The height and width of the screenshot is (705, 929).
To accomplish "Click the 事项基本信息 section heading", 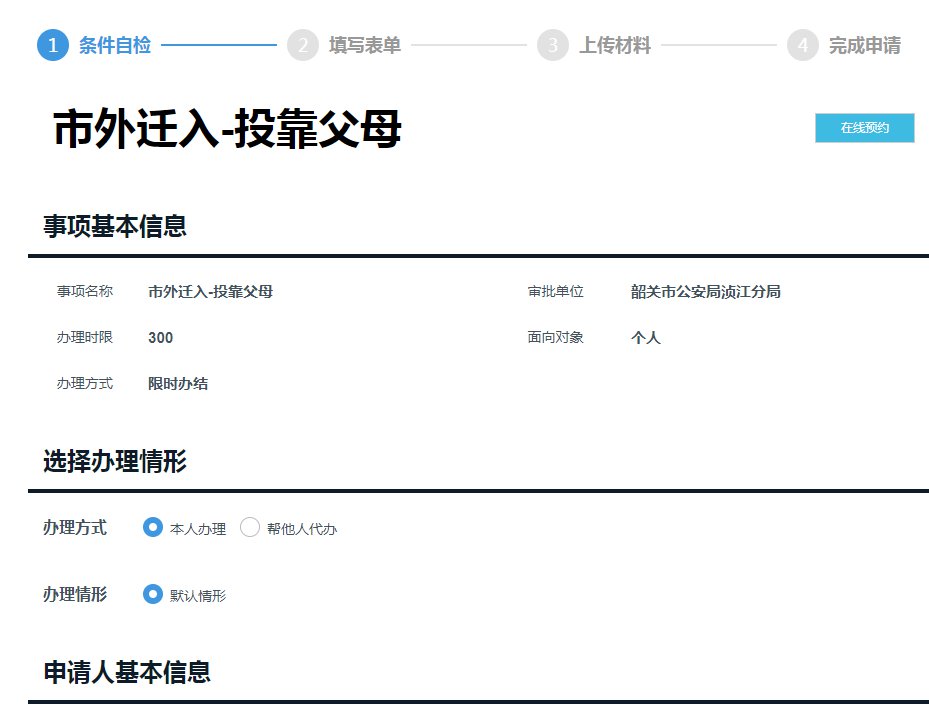I will [x=115, y=226].
